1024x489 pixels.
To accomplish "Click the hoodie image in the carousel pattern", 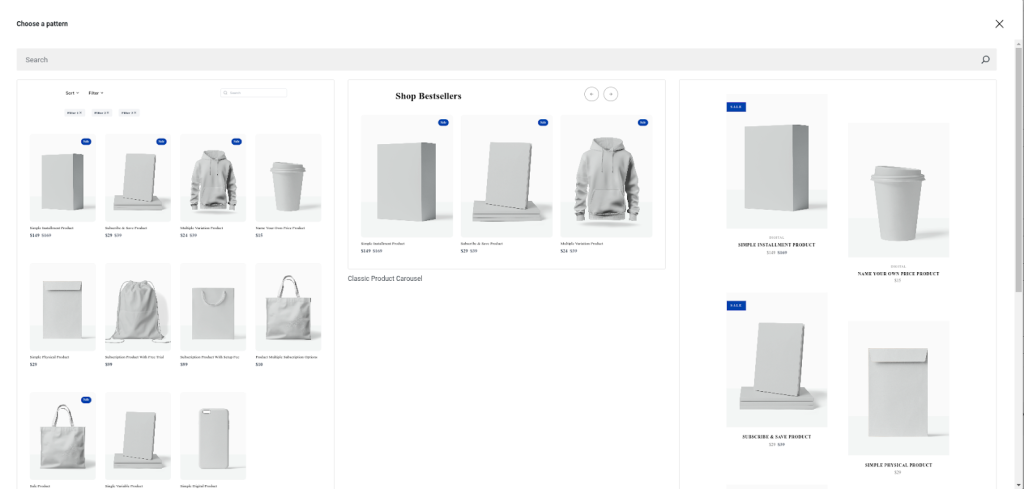I will 606,176.
